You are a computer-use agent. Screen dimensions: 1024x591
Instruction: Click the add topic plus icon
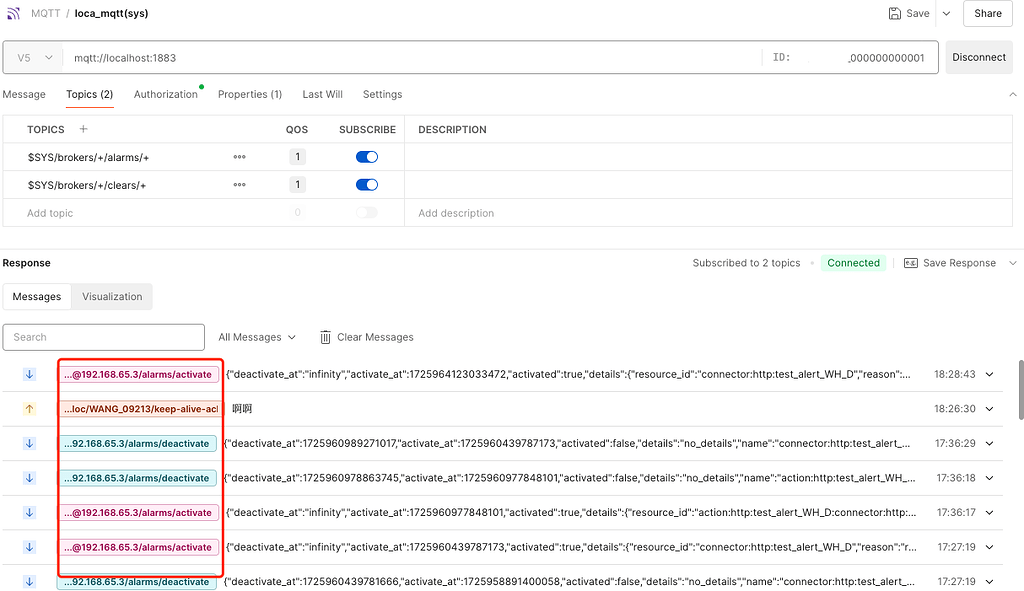83,129
